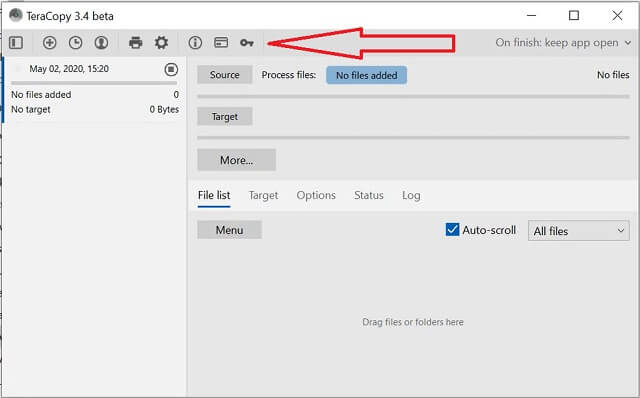The image size is (640, 398).
Task: Open the Options tab
Action: [316, 196]
